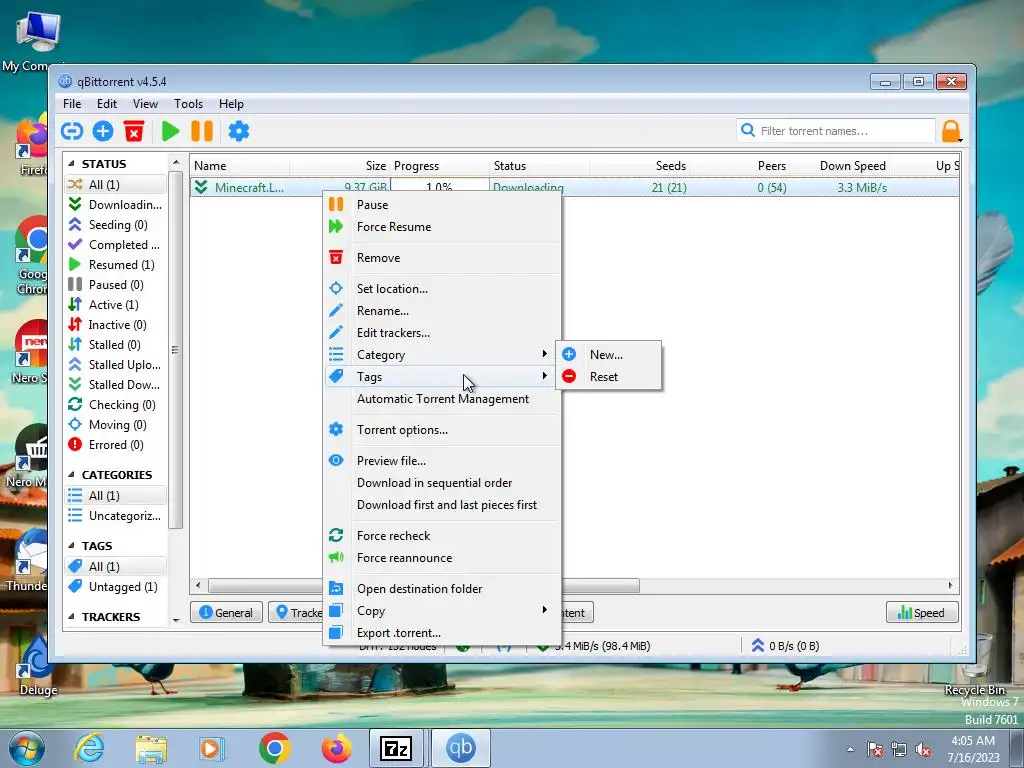
Task: Open Windows Start button
Action: point(26,748)
